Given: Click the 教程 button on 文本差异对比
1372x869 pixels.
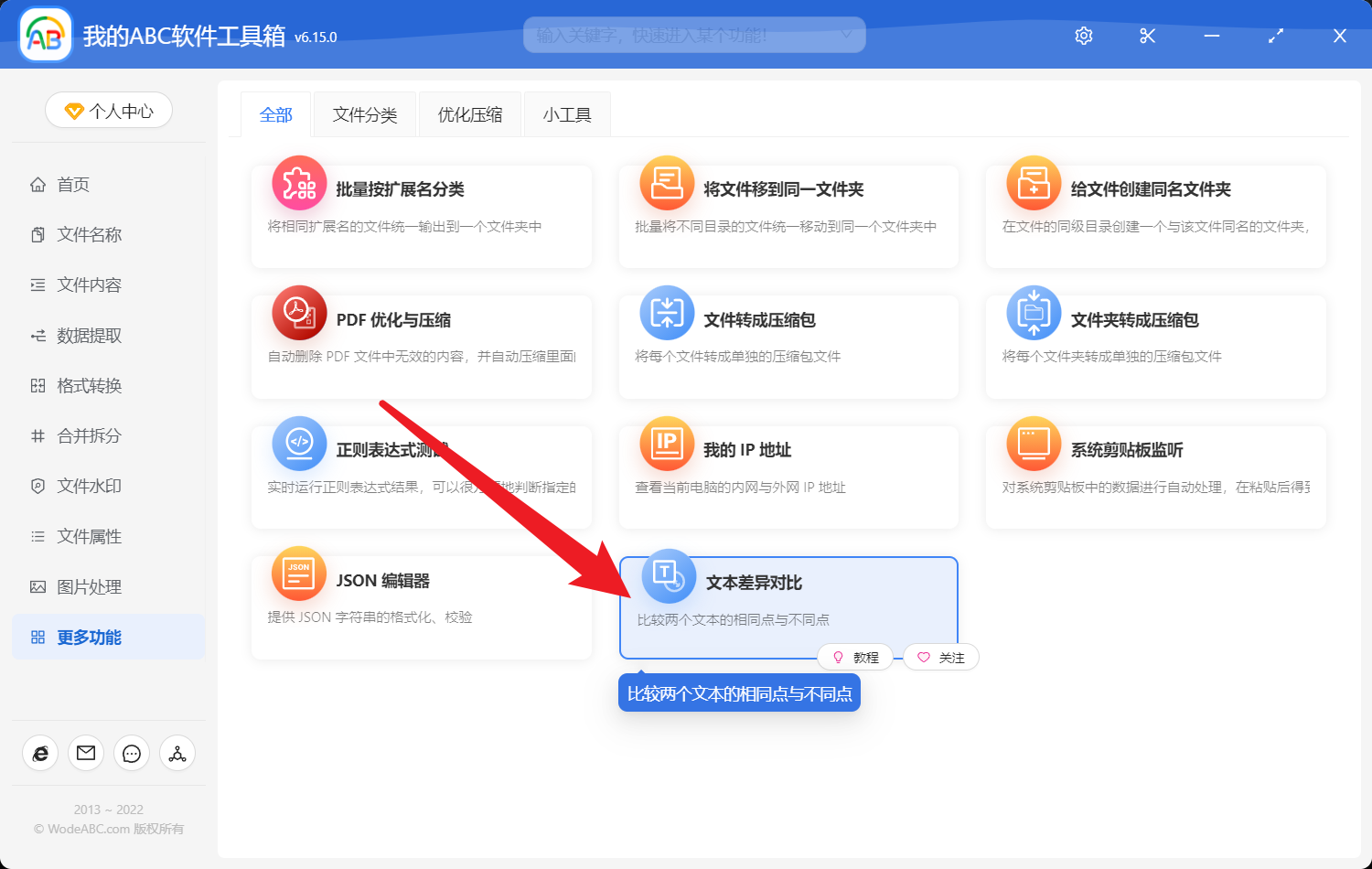Looking at the screenshot, I should pyautogui.click(x=855, y=657).
